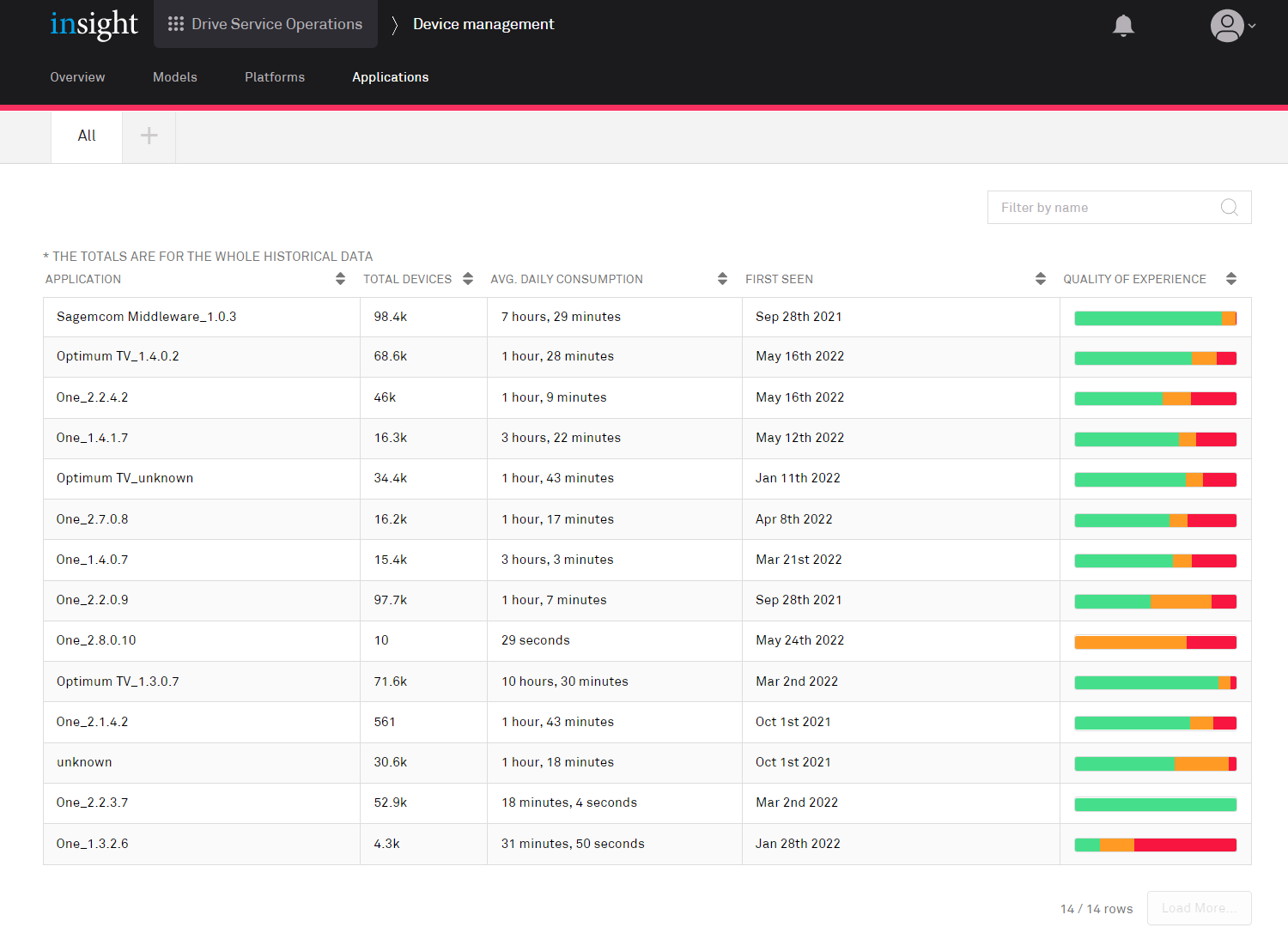Sort by First Seen column arrows
Screen dimensions: 1288x951
tap(1040, 279)
